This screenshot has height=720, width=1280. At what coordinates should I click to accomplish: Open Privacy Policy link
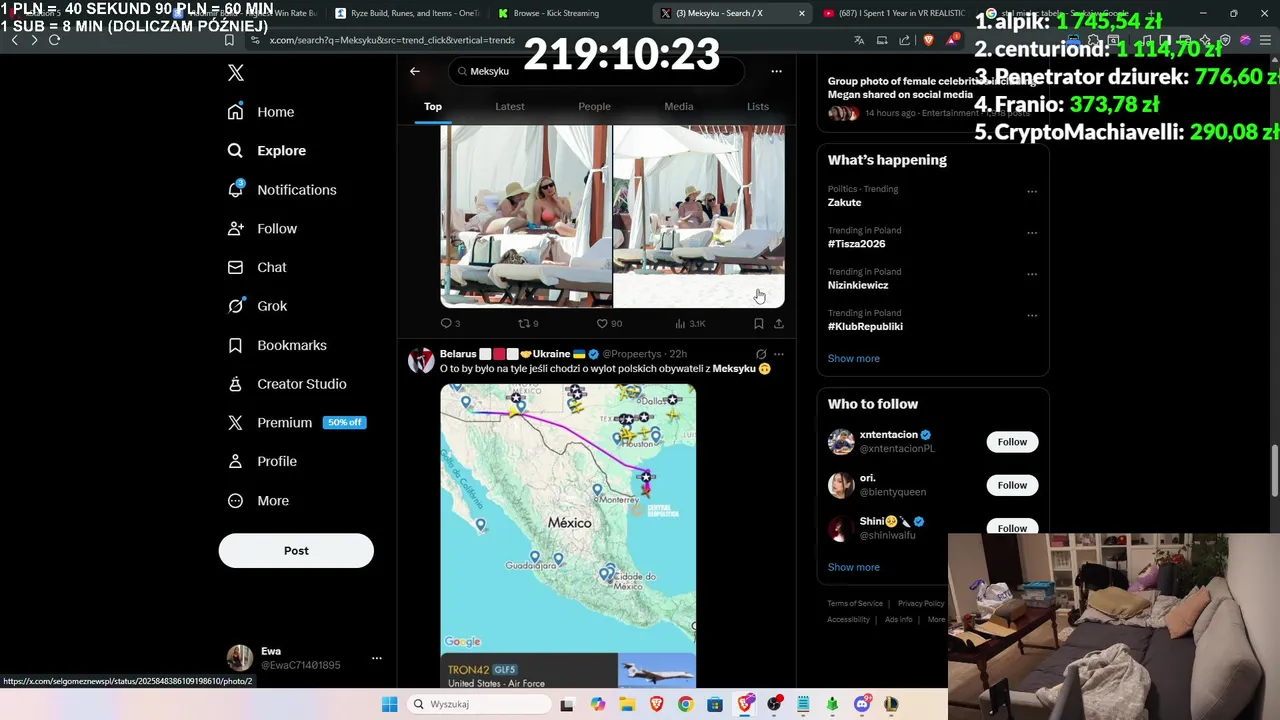click(921, 604)
